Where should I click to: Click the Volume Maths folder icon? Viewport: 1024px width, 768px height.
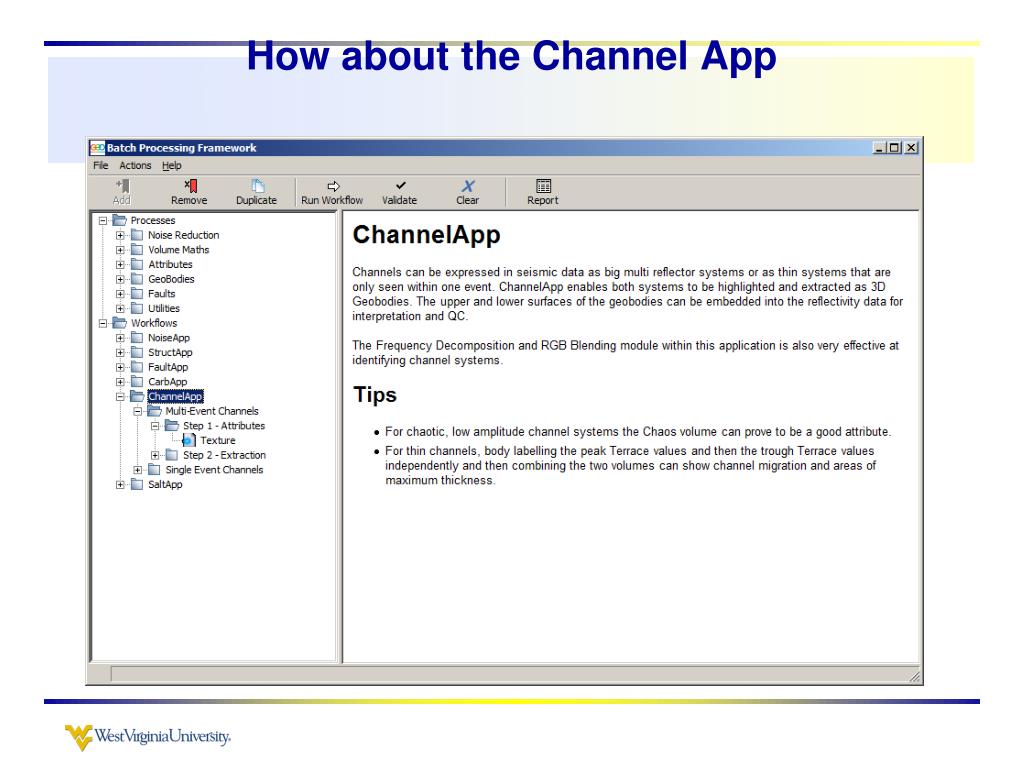point(136,249)
